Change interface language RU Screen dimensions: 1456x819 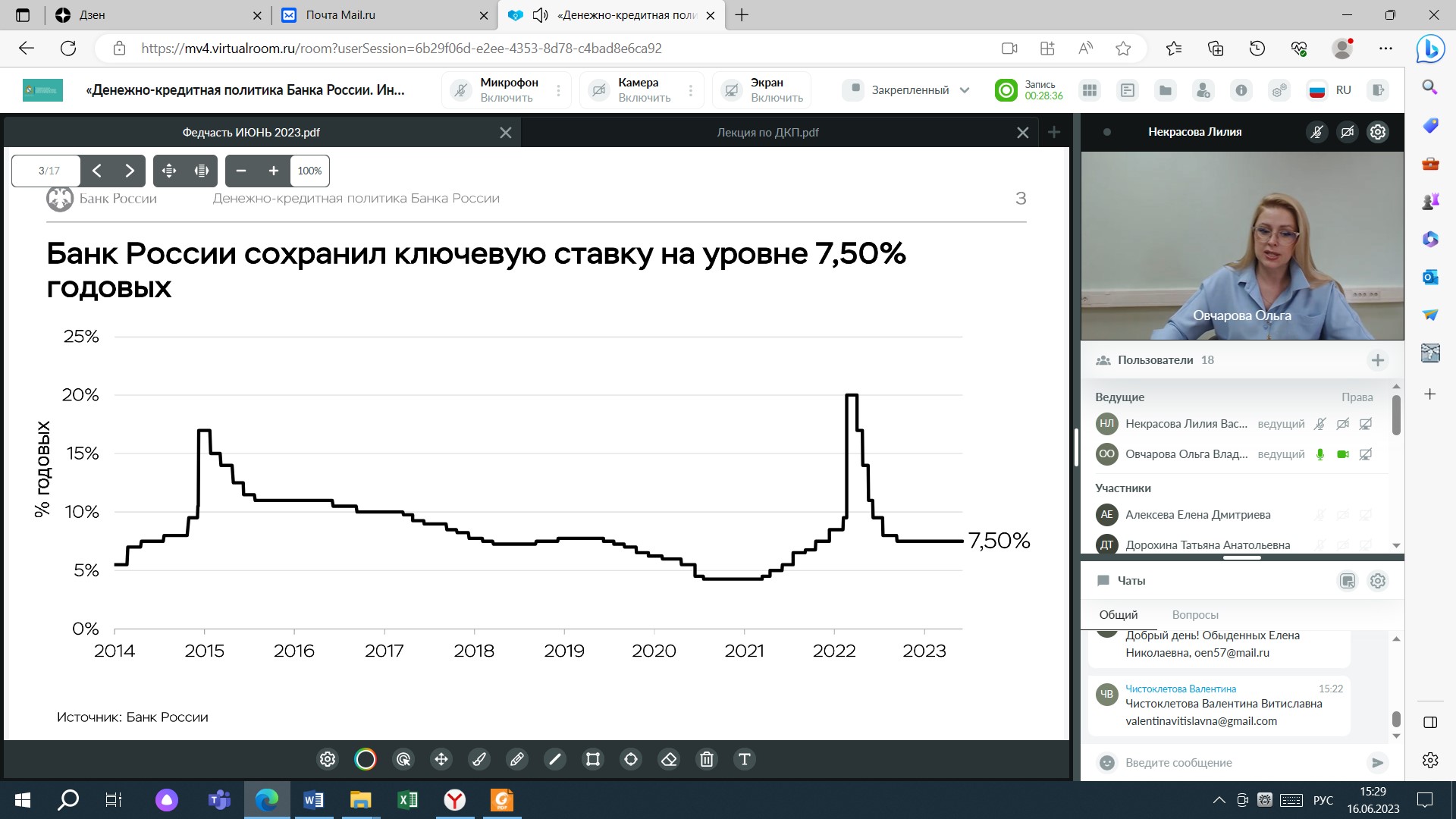[1330, 90]
